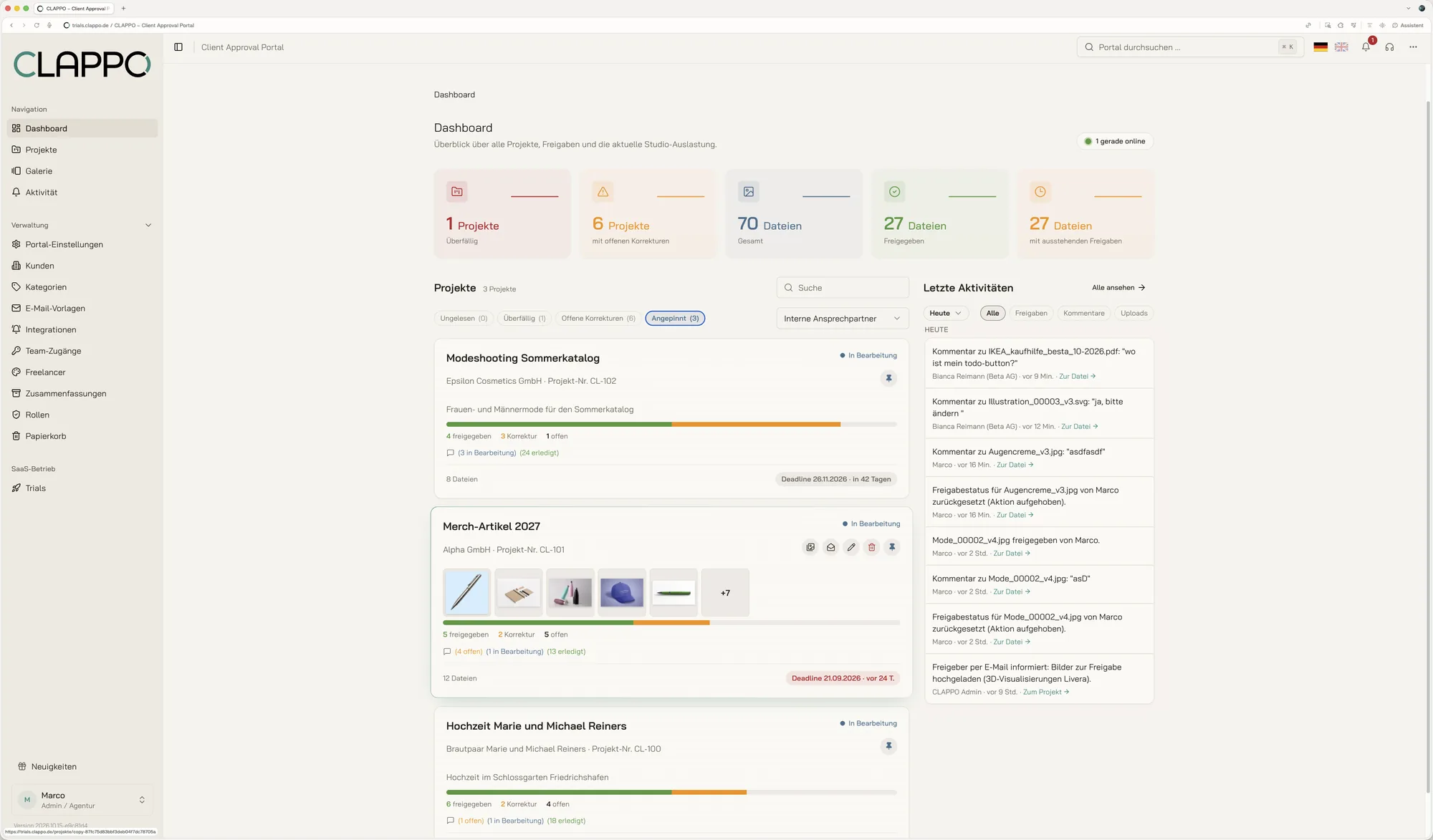Unpin the Merch-Artikel 2027 project
The height and width of the screenshot is (840, 1433).
tap(892, 547)
